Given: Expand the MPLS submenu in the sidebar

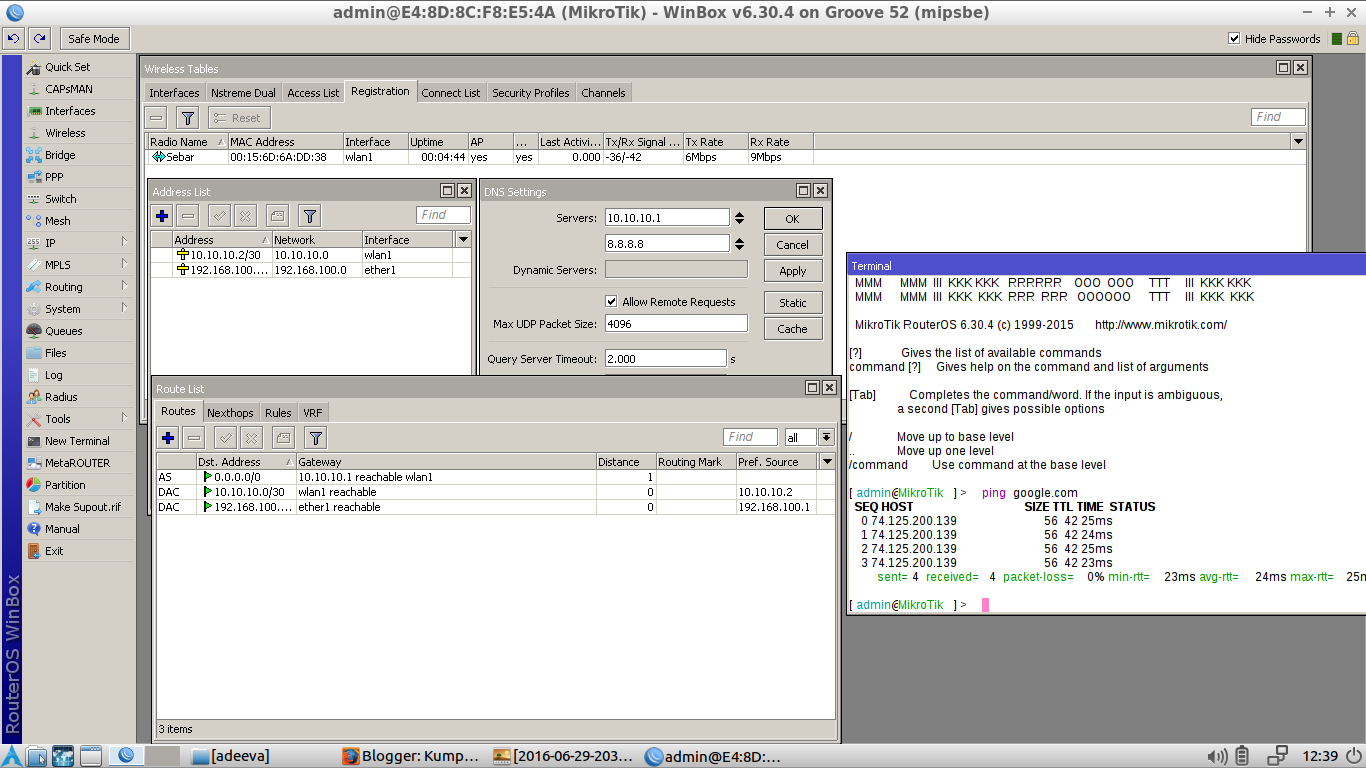Looking at the screenshot, I should click(125, 264).
